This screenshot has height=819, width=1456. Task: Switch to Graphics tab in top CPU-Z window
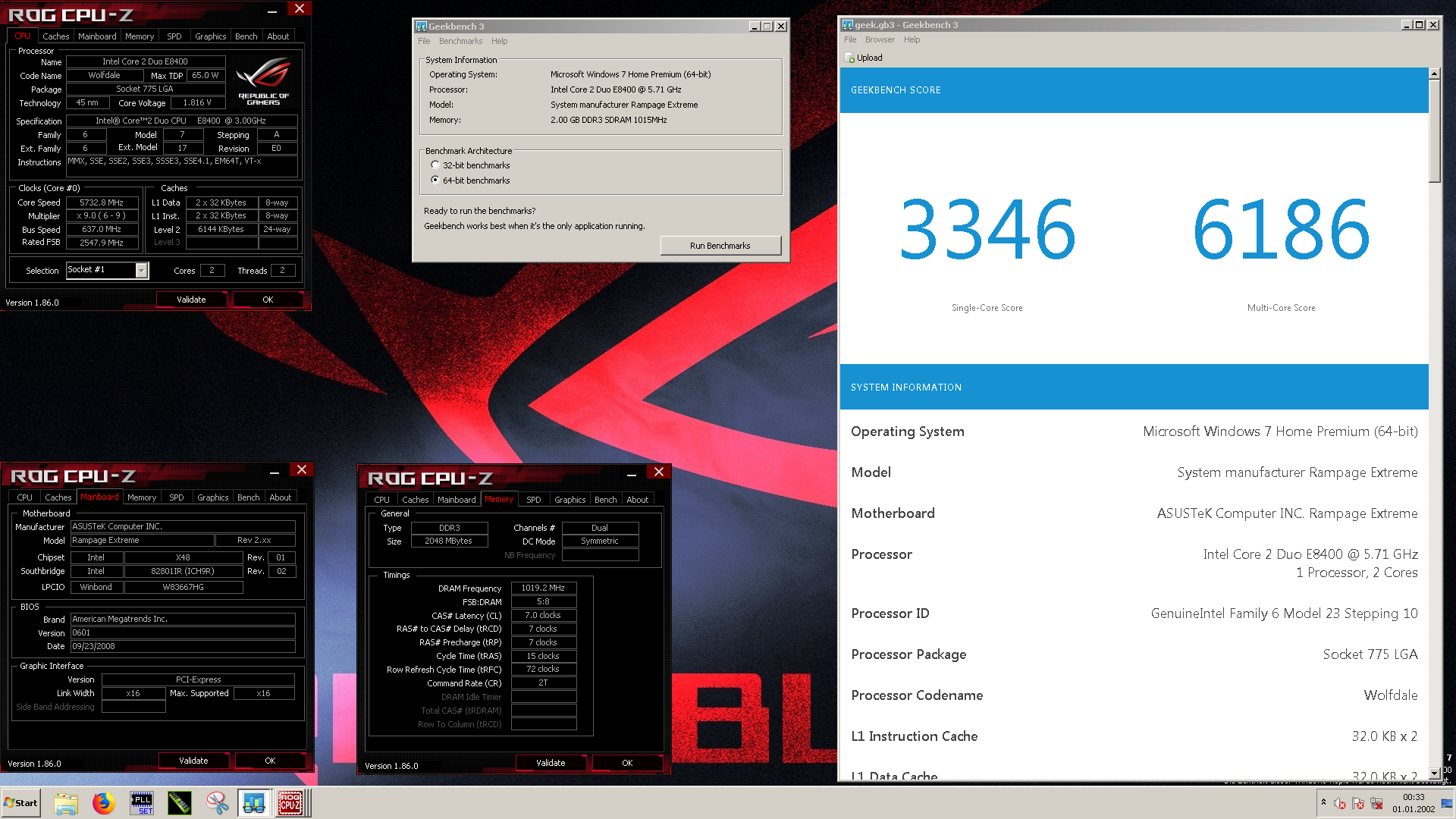click(210, 36)
